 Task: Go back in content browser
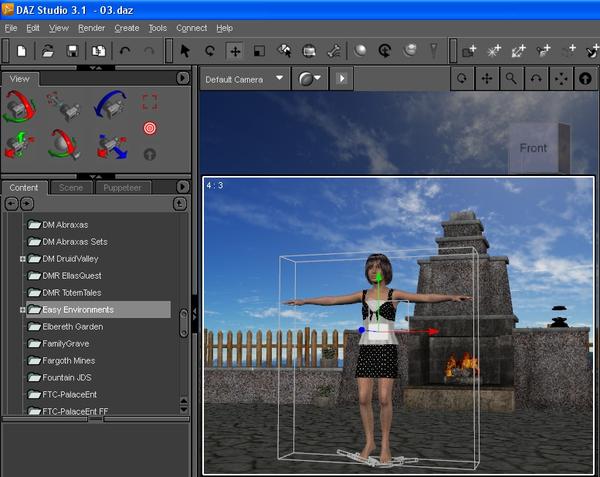click(11, 203)
